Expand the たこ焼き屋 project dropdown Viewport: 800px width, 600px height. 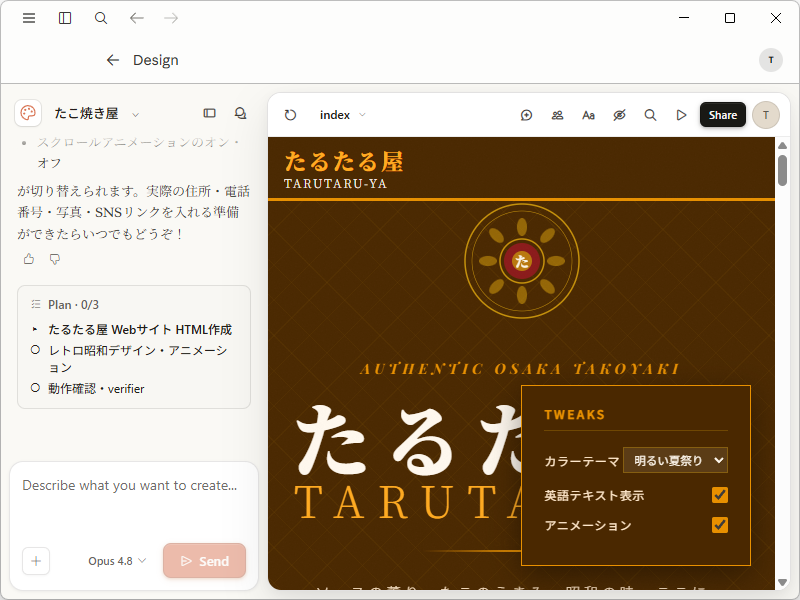[135, 115]
